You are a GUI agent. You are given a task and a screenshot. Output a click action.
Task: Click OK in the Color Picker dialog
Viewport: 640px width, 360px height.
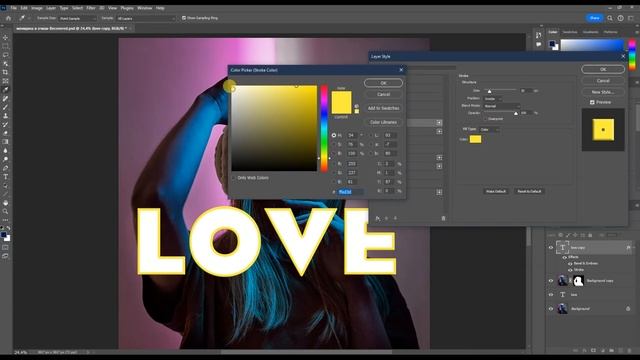(x=383, y=83)
